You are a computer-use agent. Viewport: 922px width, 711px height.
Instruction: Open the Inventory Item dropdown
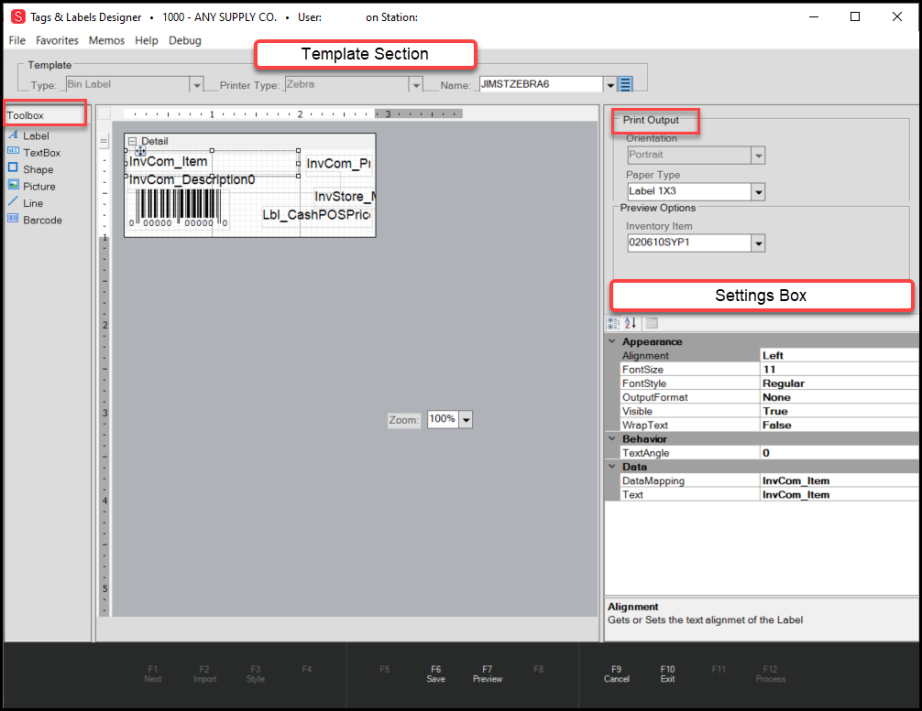click(x=758, y=243)
